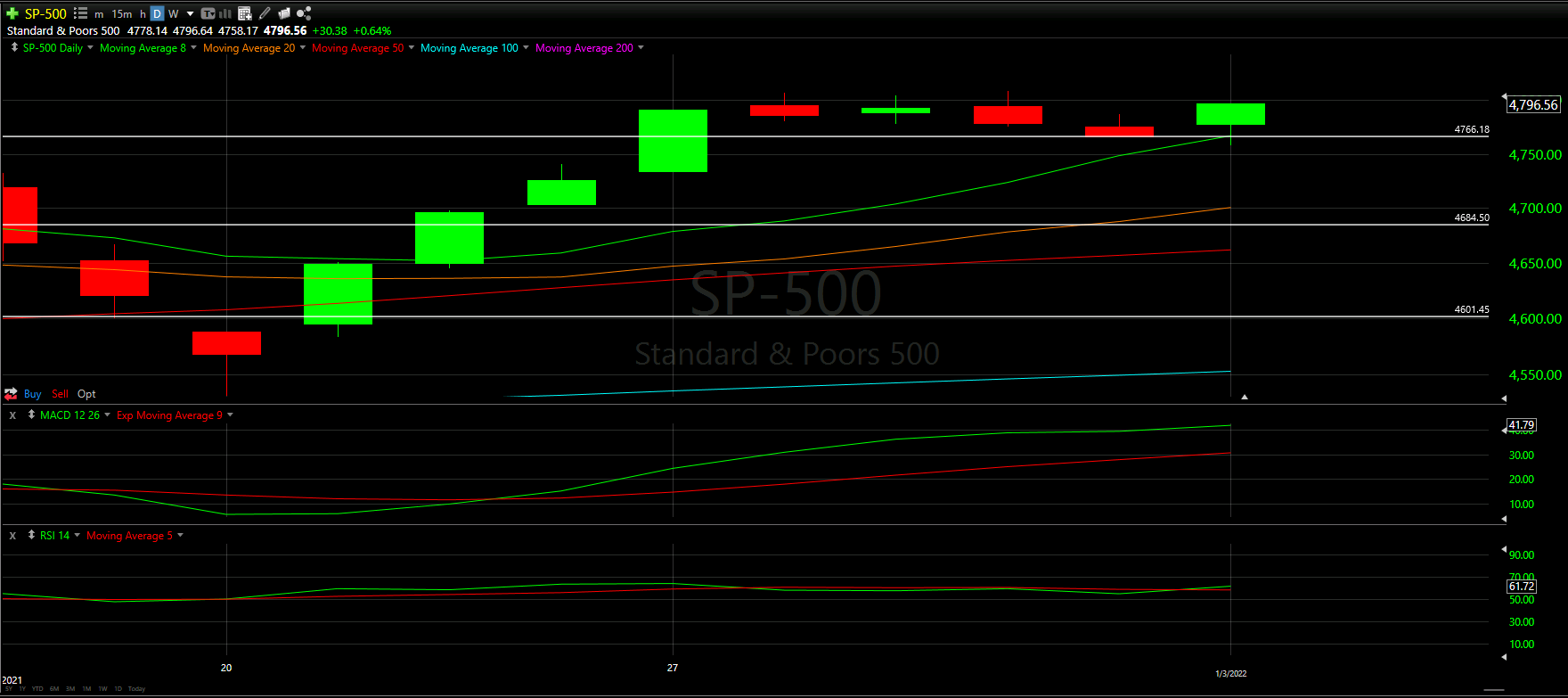Viewport: 1568px width, 698px height.
Task: Close the RSI indicator pane
Action: (x=12, y=536)
